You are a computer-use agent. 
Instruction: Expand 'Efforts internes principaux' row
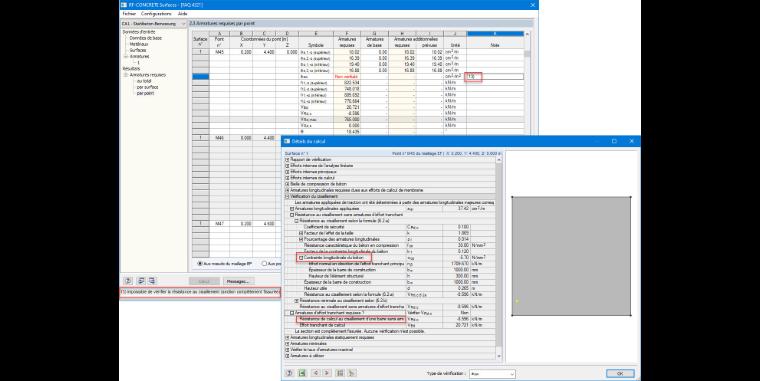click(x=287, y=172)
